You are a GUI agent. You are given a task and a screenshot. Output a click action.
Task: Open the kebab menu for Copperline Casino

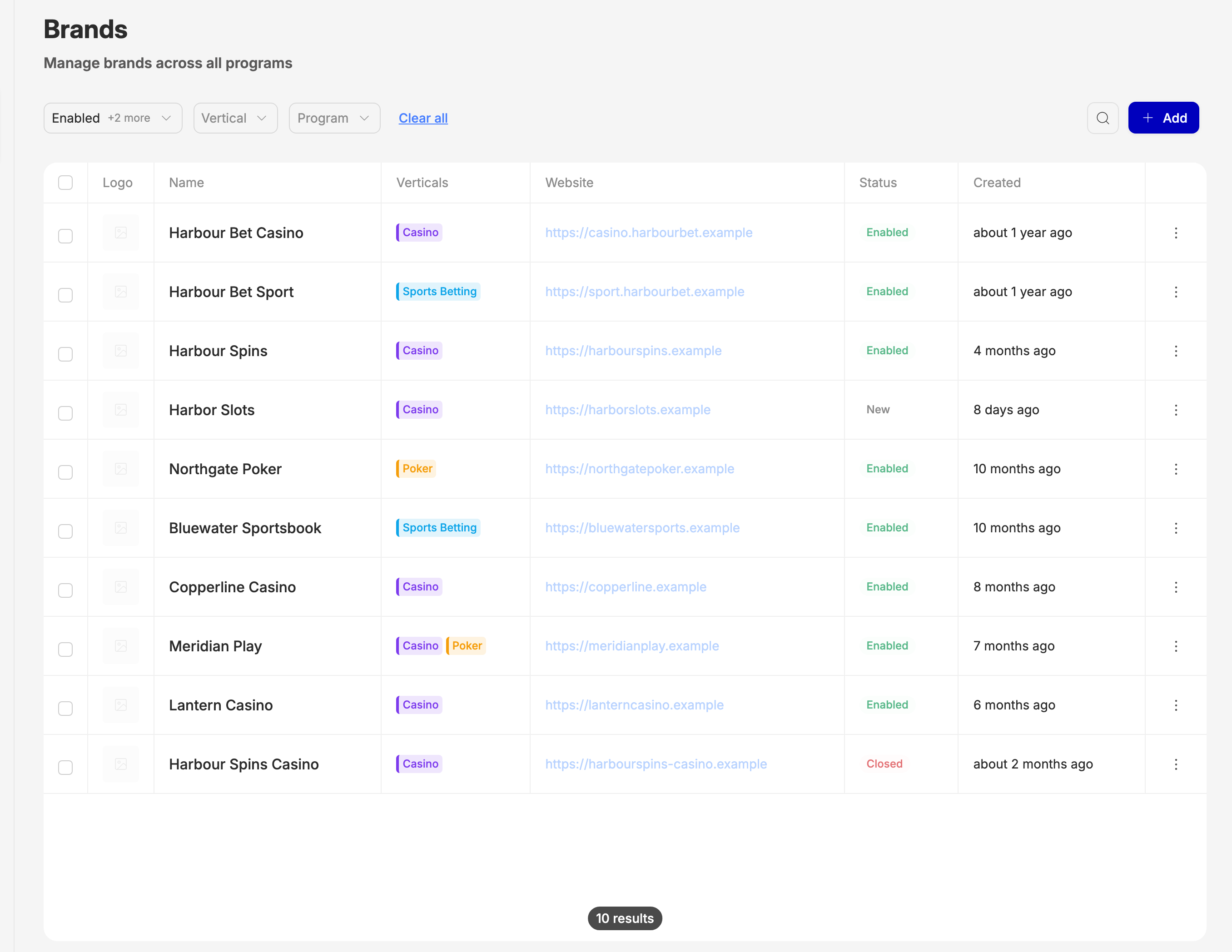[1176, 587]
